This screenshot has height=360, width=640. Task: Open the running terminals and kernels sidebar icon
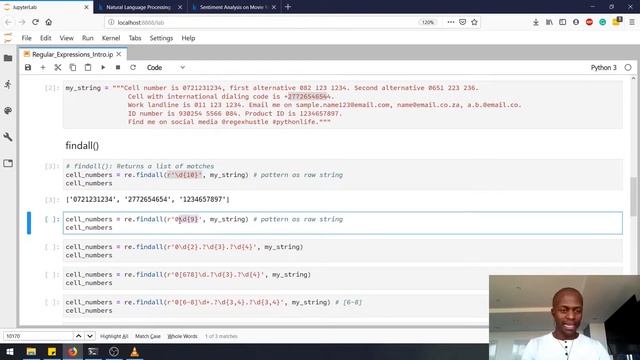[x=8, y=84]
